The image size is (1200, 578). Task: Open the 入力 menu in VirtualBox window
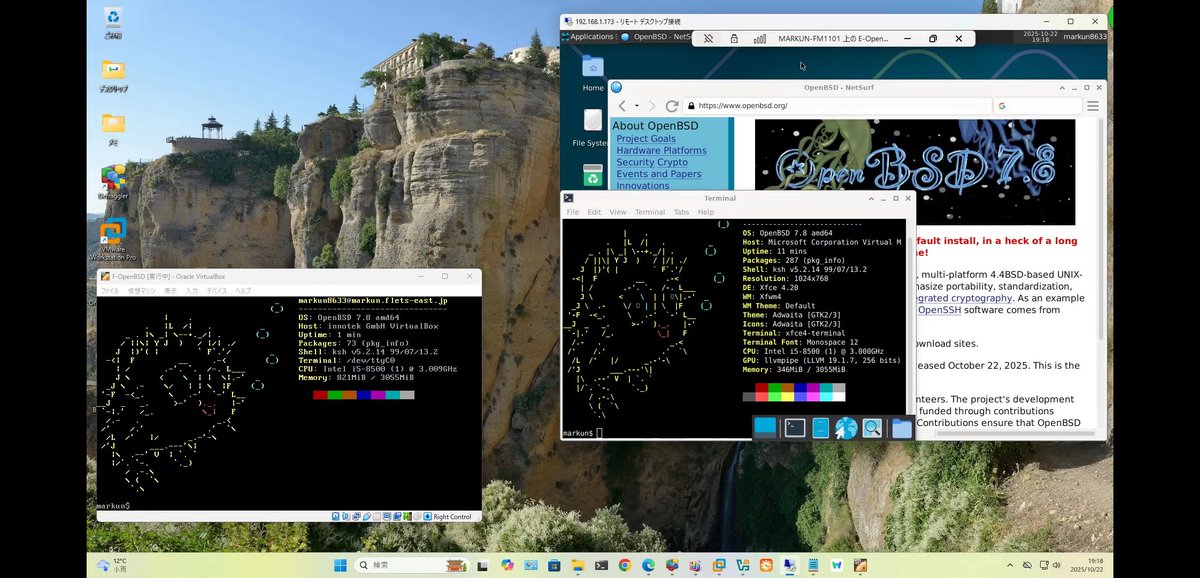pyautogui.click(x=192, y=291)
